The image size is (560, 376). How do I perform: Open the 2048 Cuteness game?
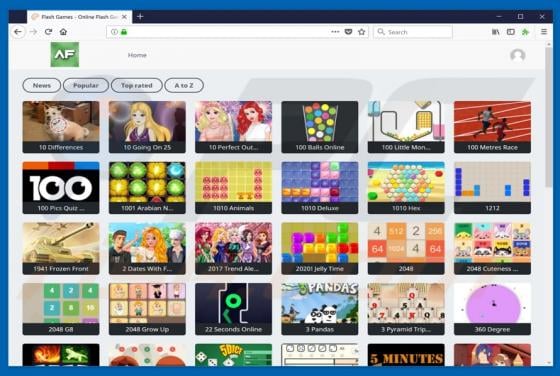(x=492, y=248)
